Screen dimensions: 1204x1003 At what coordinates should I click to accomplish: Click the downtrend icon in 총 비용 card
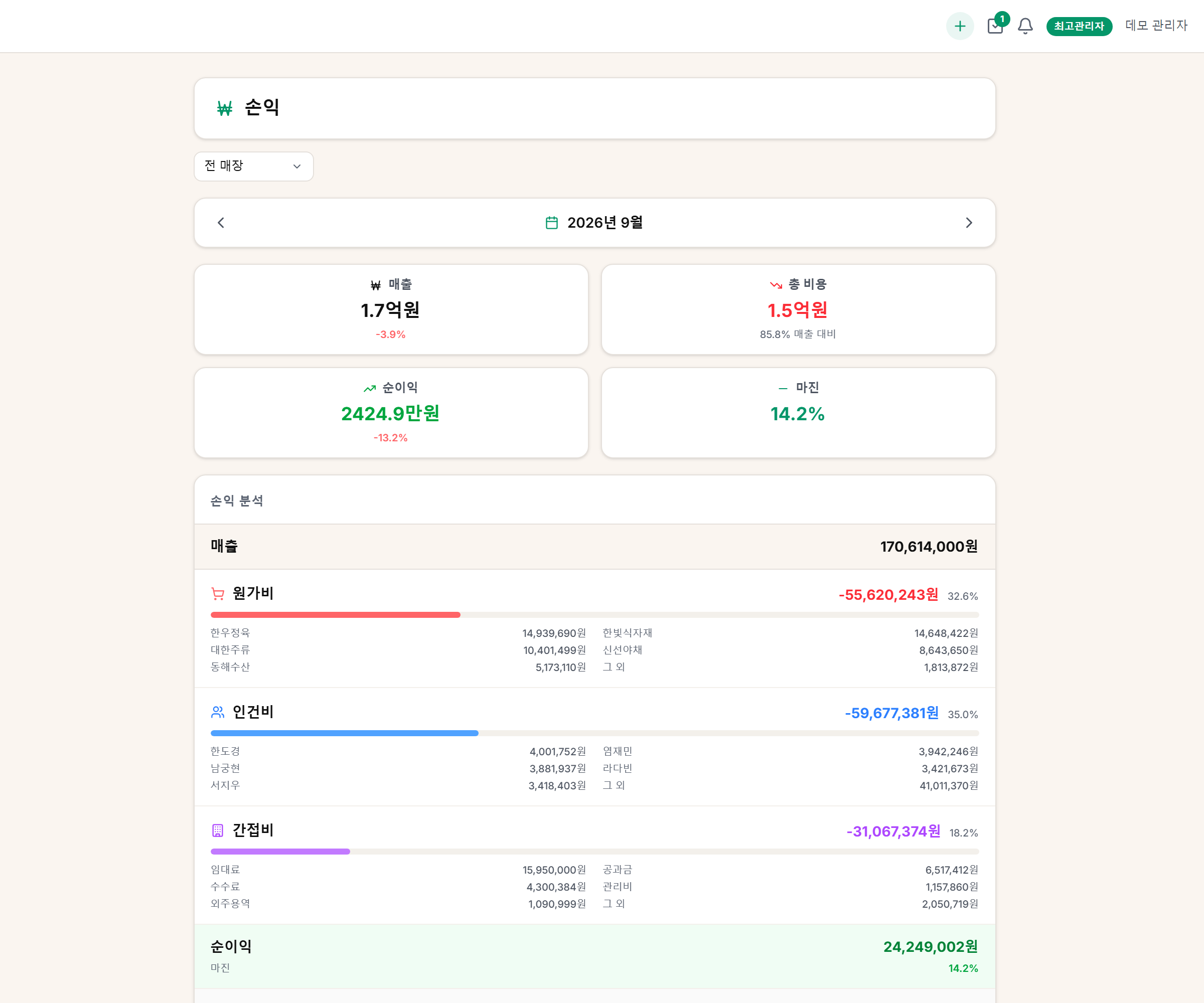click(776, 285)
